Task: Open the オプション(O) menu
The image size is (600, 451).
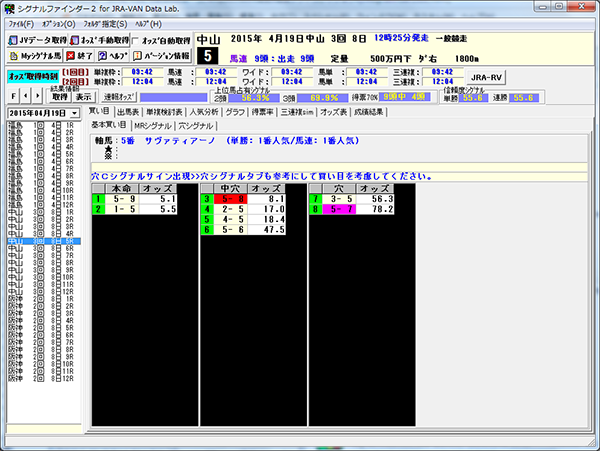Action: (x=59, y=24)
